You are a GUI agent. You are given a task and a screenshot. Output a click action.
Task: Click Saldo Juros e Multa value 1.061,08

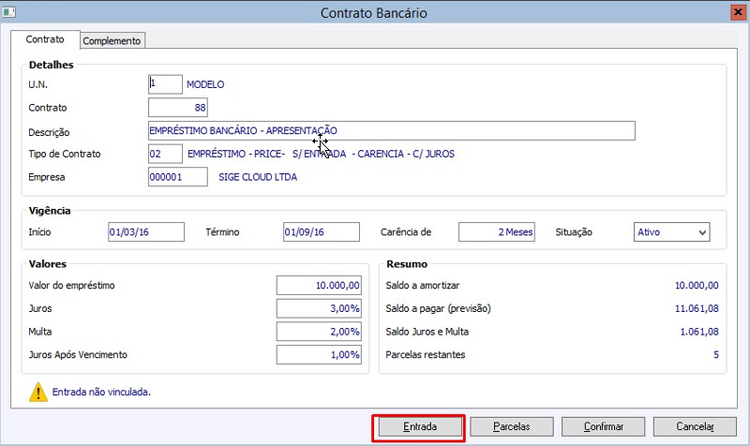[699, 332]
